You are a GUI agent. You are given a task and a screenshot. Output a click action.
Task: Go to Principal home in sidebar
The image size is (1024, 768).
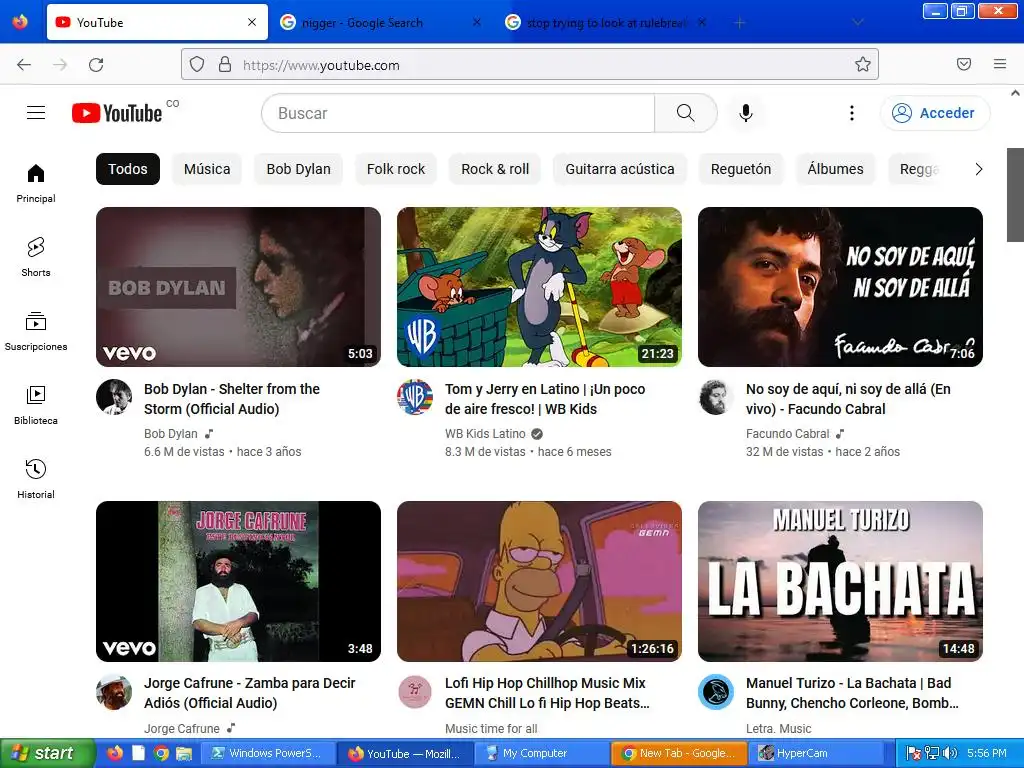(x=36, y=183)
